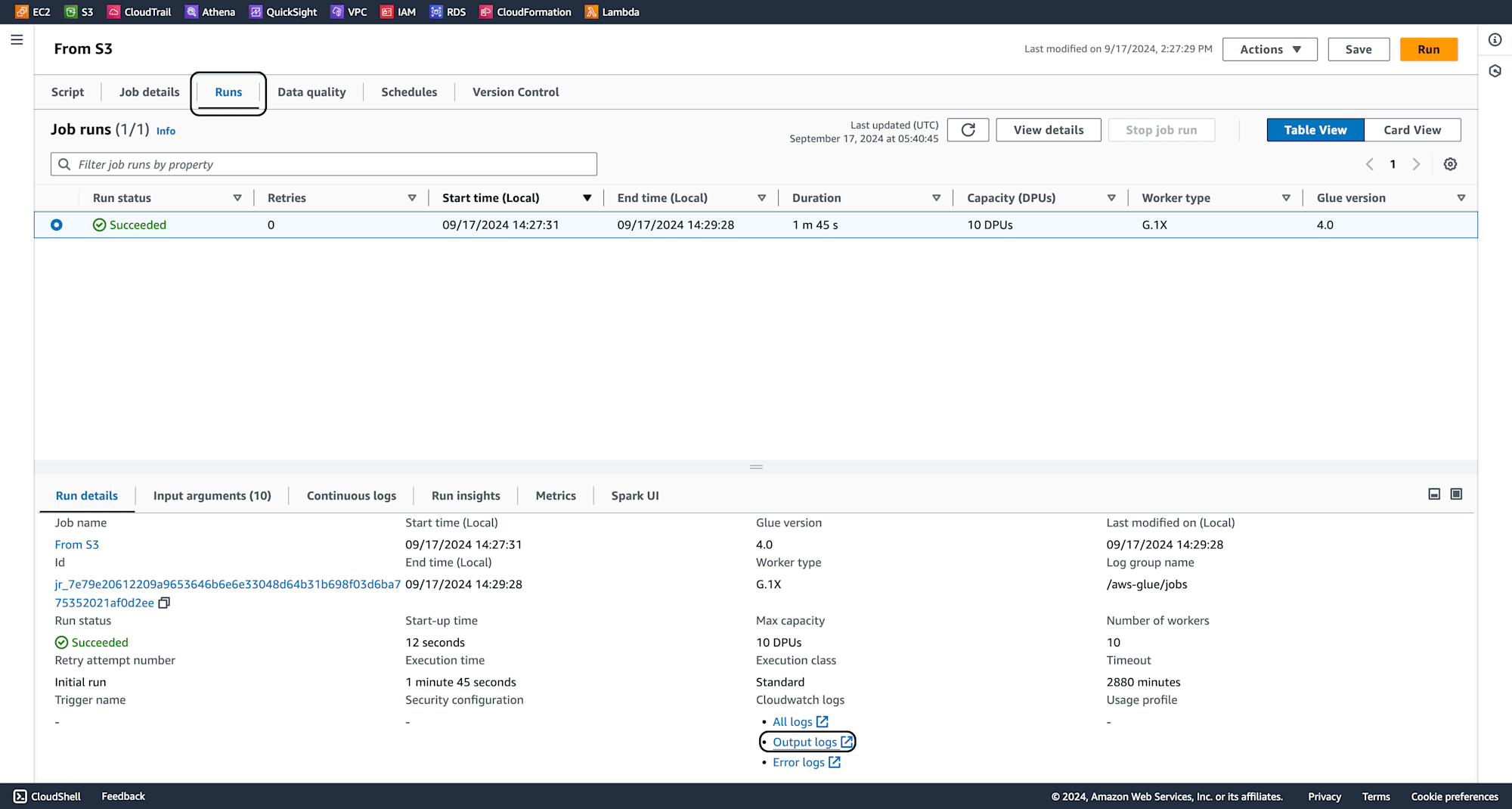
Task: Click the search magnifier in filter box
Action: [64, 164]
